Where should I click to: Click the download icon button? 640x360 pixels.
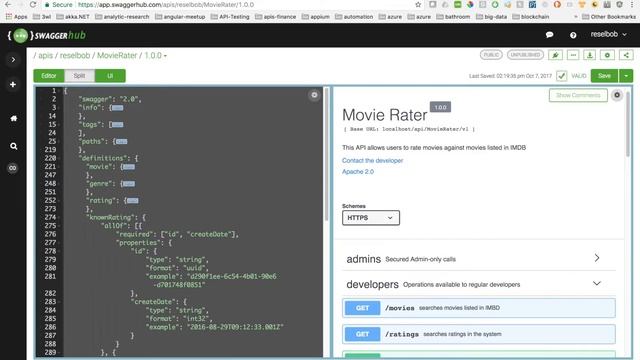[x=590, y=55]
